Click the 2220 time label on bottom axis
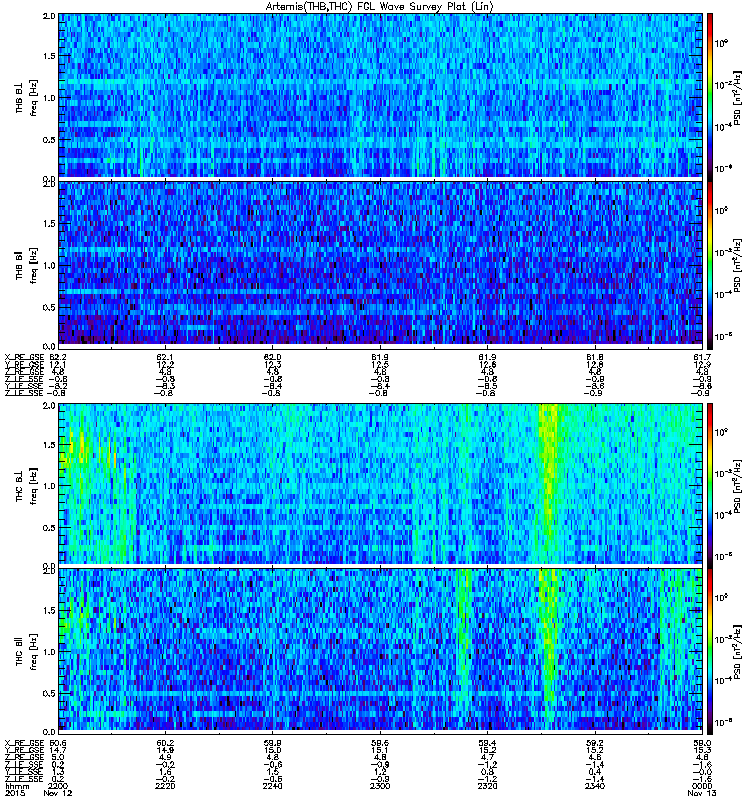 pyautogui.click(x=165, y=786)
